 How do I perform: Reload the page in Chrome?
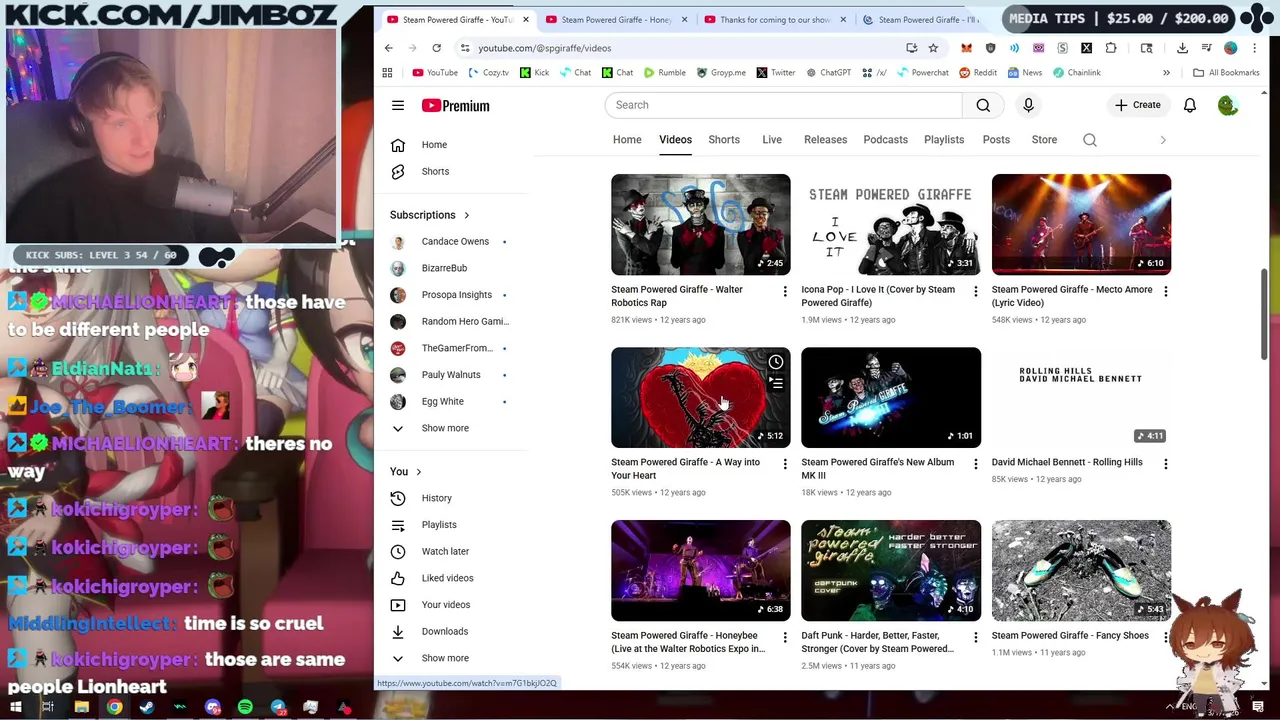coord(436,48)
